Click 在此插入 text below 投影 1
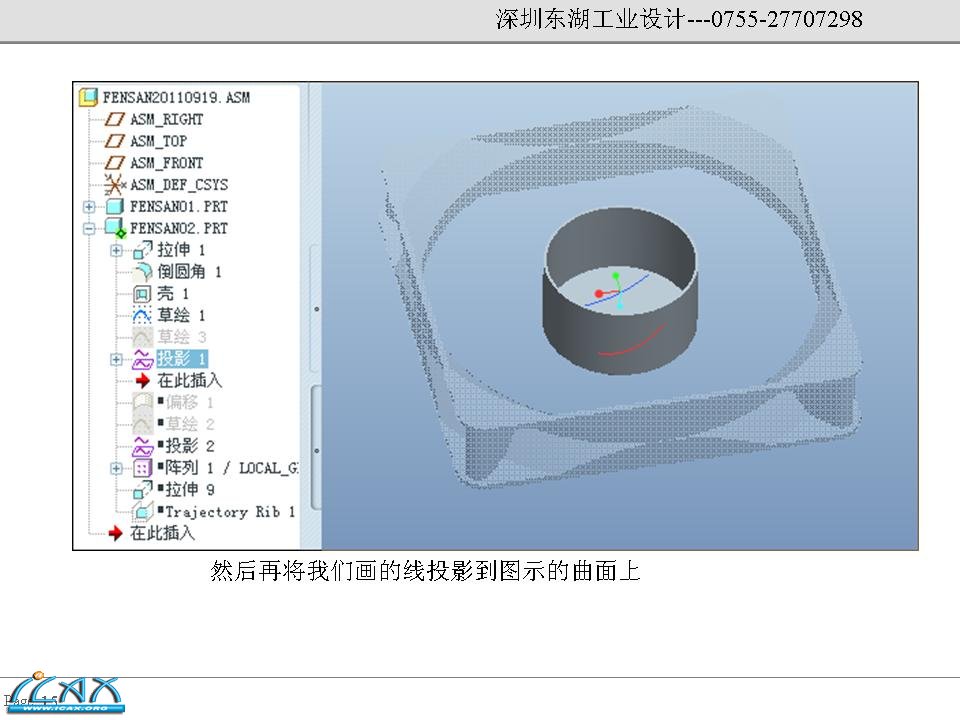The image size is (960, 720). pos(190,381)
